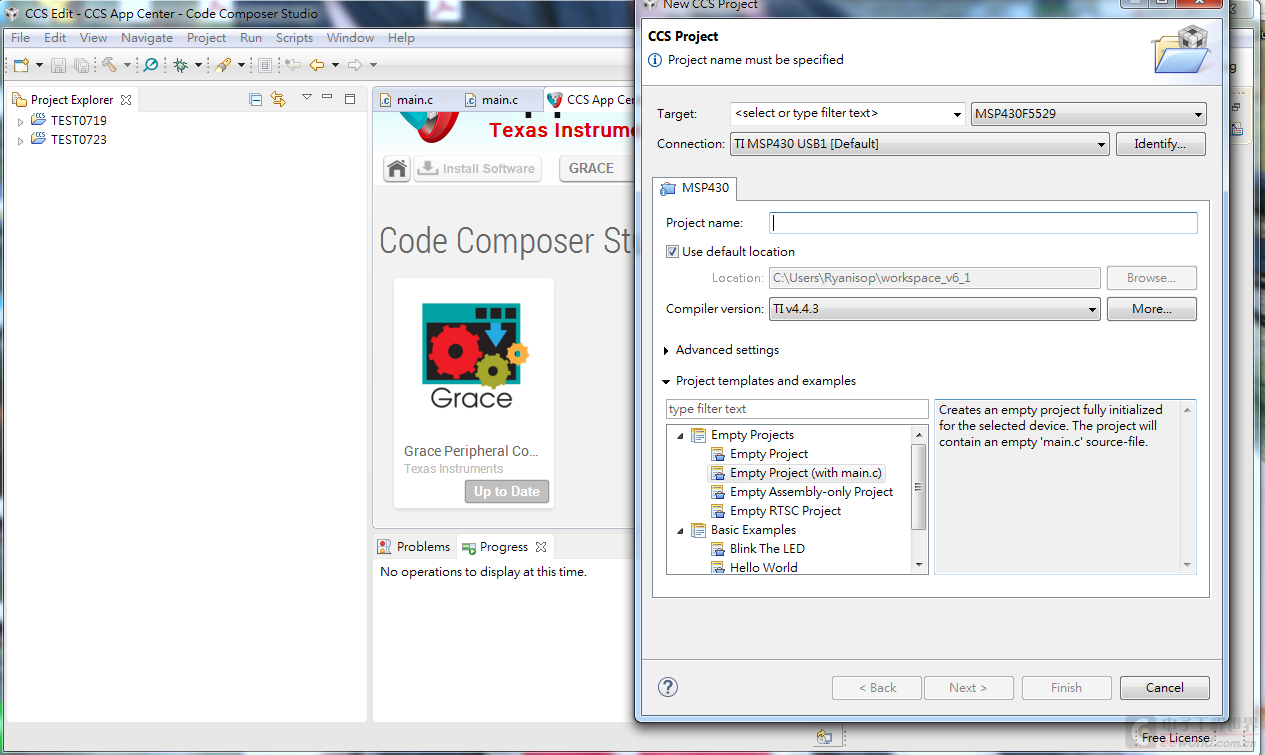The height and width of the screenshot is (755, 1265).
Task: Open the Project menu
Action: (x=206, y=38)
